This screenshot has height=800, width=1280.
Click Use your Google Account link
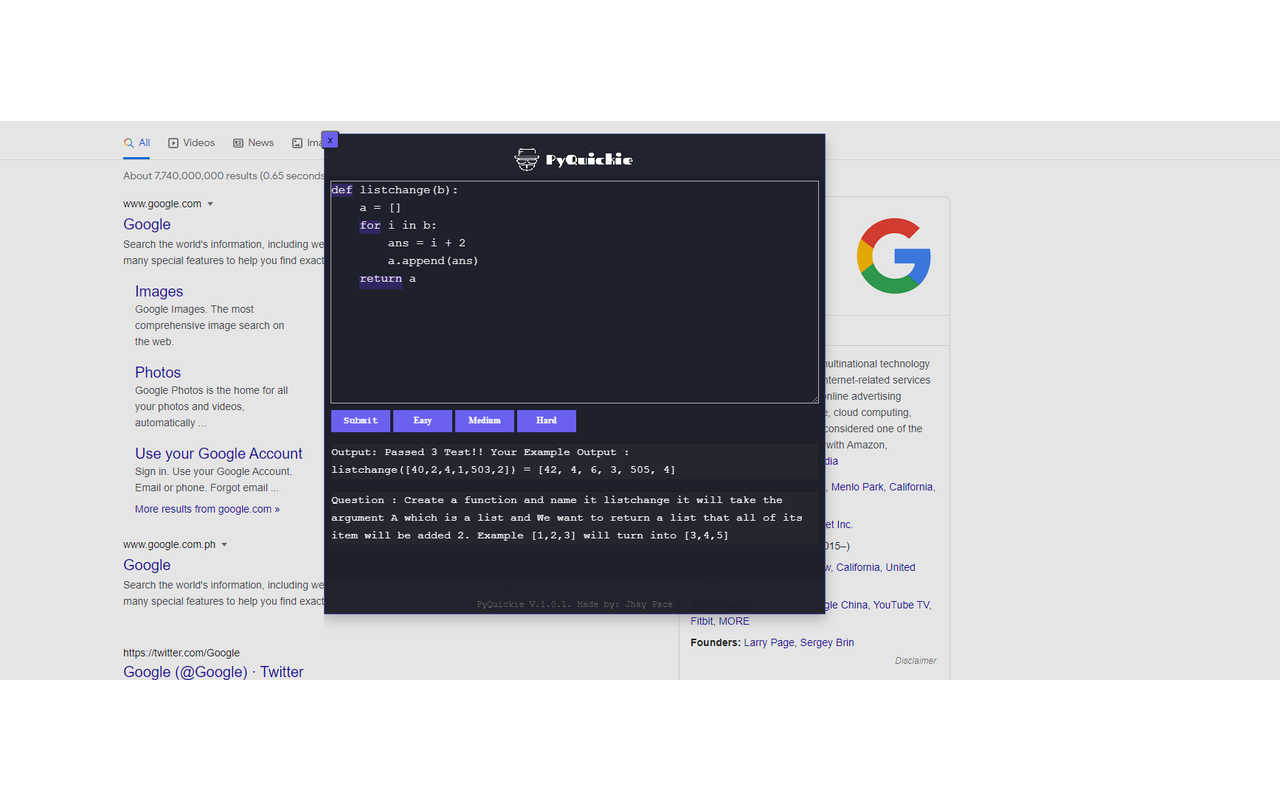tap(218, 453)
